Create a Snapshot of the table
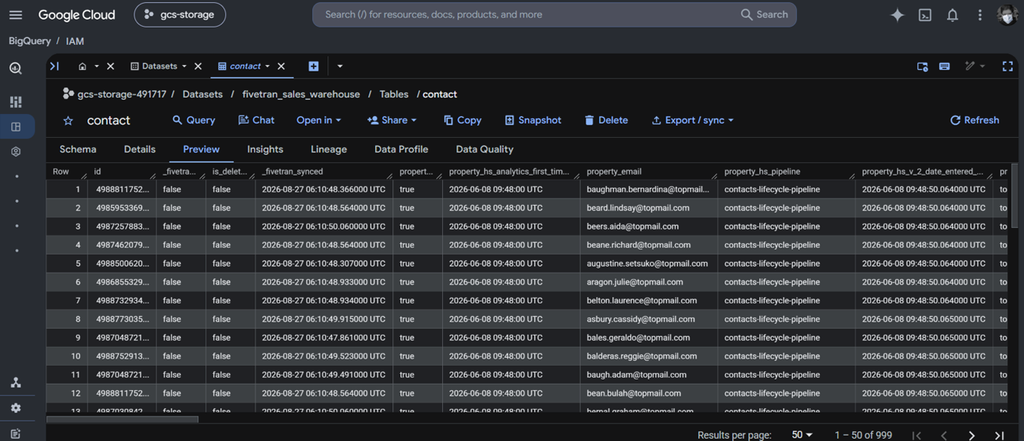 [x=533, y=120]
